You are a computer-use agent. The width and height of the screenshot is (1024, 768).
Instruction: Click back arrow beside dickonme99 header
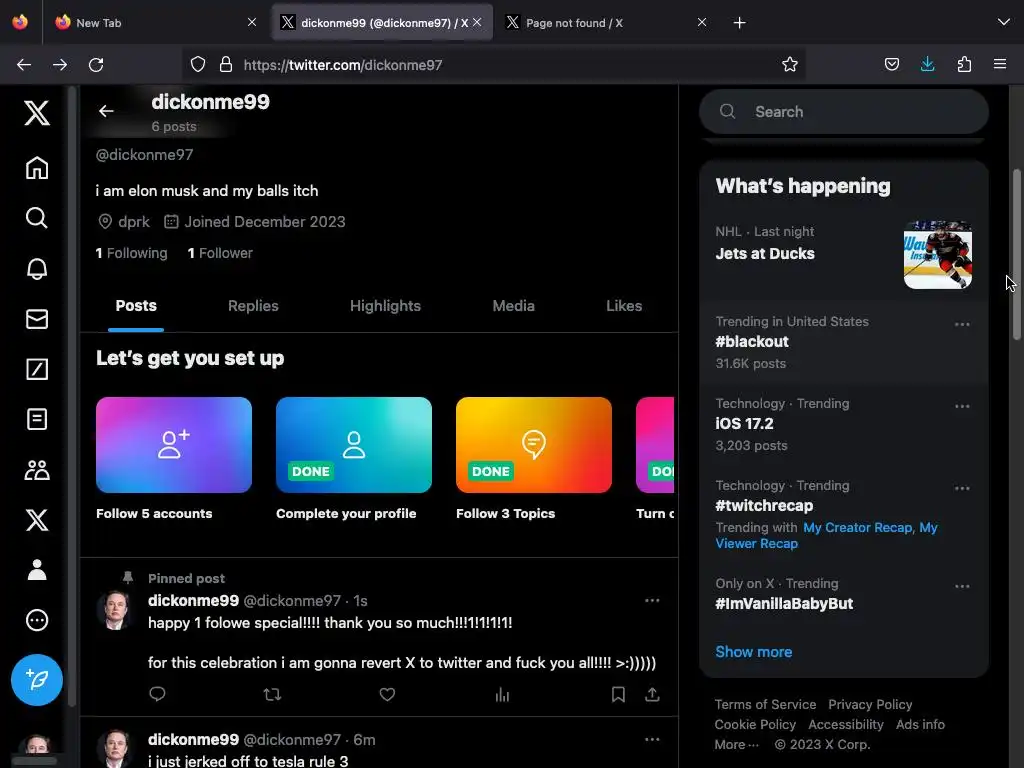(x=106, y=111)
